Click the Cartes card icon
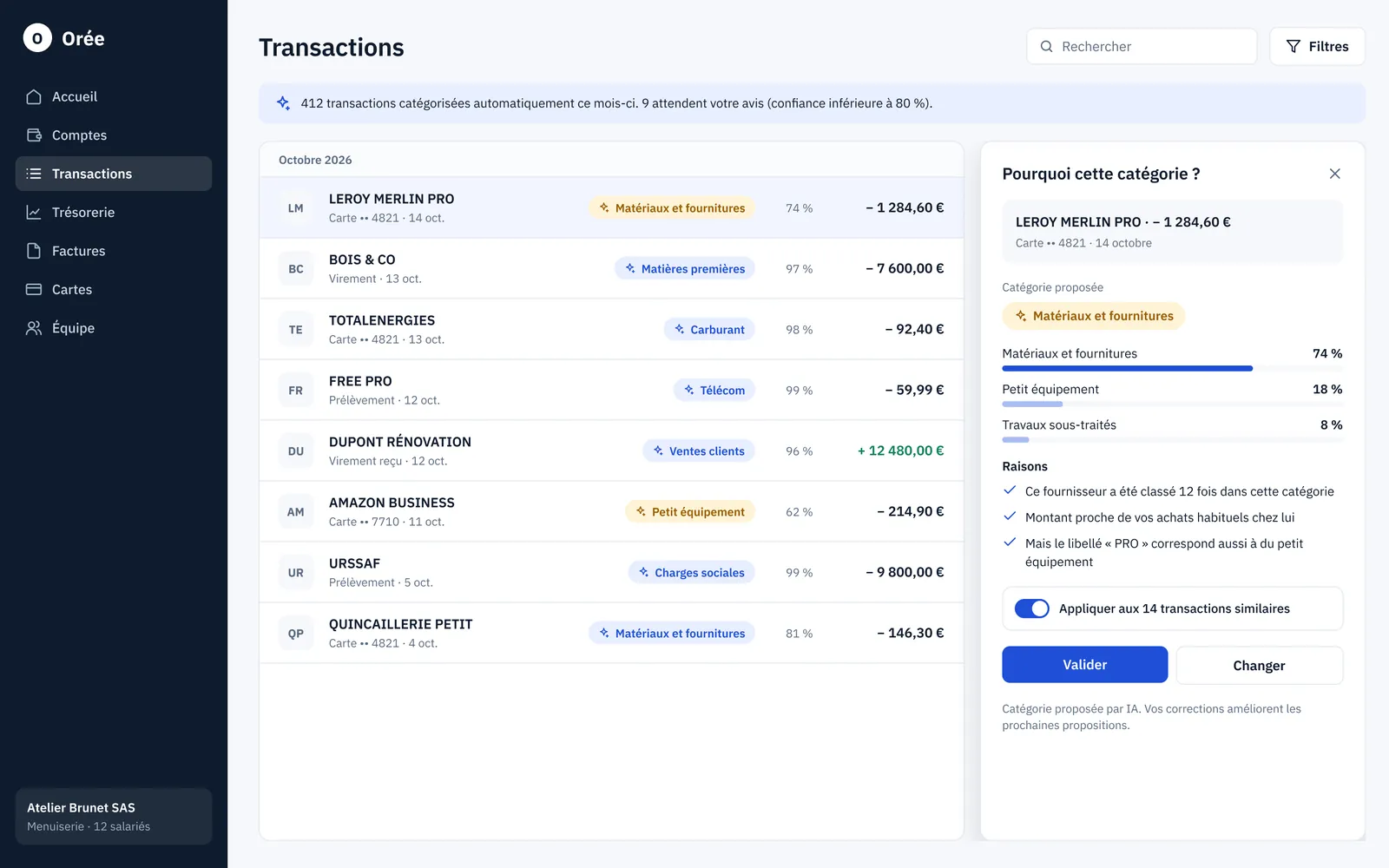The width and height of the screenshot is (1389, 868). pos(34,290)
